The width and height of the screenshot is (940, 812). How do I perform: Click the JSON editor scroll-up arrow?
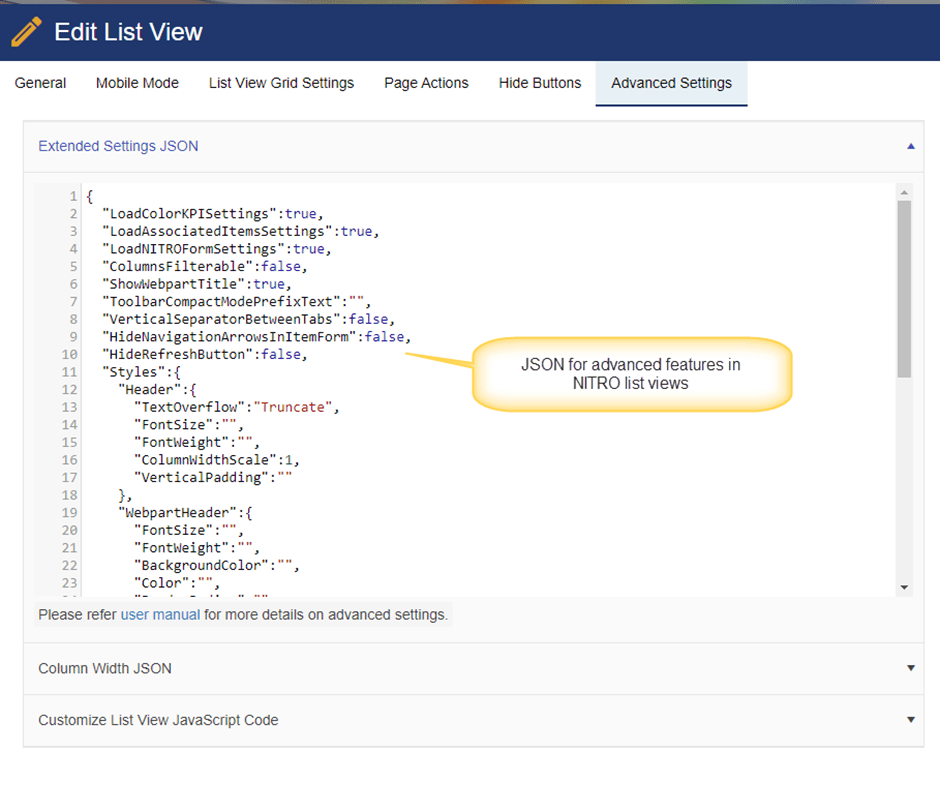pos(904,192)
